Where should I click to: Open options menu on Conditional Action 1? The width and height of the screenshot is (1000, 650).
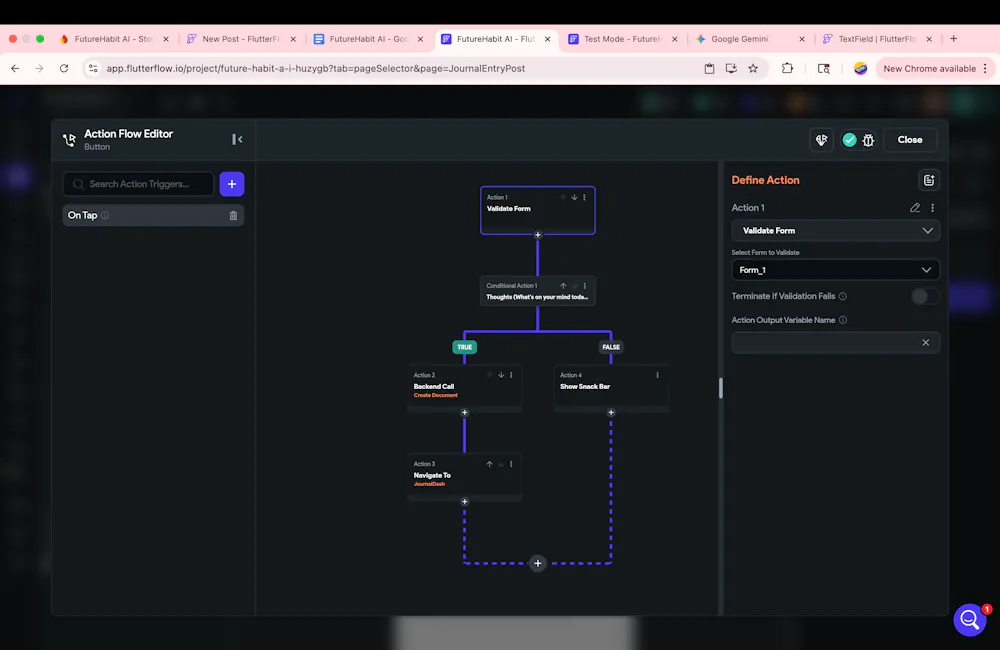585,286
